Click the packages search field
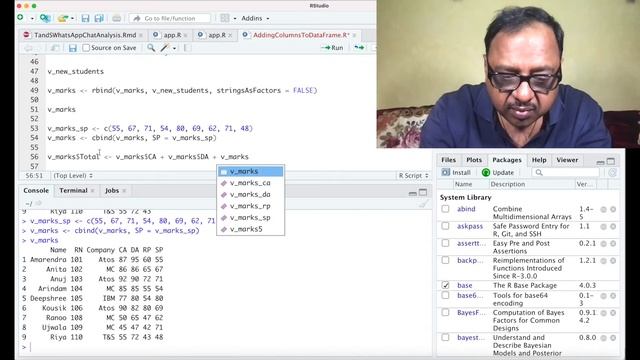Screen dimensions: 640x360 pyautogui.click(x=566, y=173)
